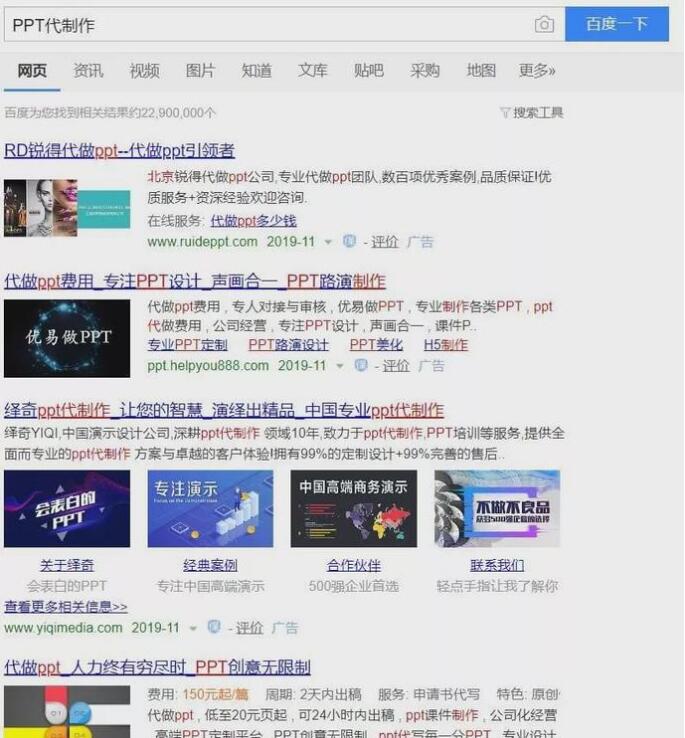Open the 图片 tab
The image size is (685, 738).
click(200, 70)
